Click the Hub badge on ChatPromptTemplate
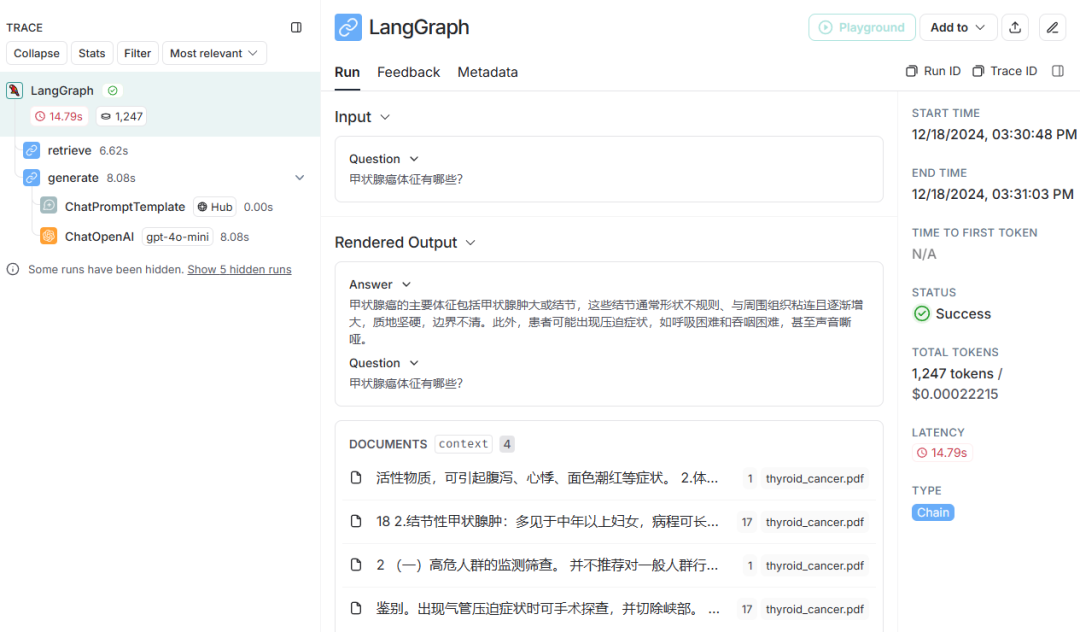Viewport: 1080px width, 632px height. pos(215,207)
